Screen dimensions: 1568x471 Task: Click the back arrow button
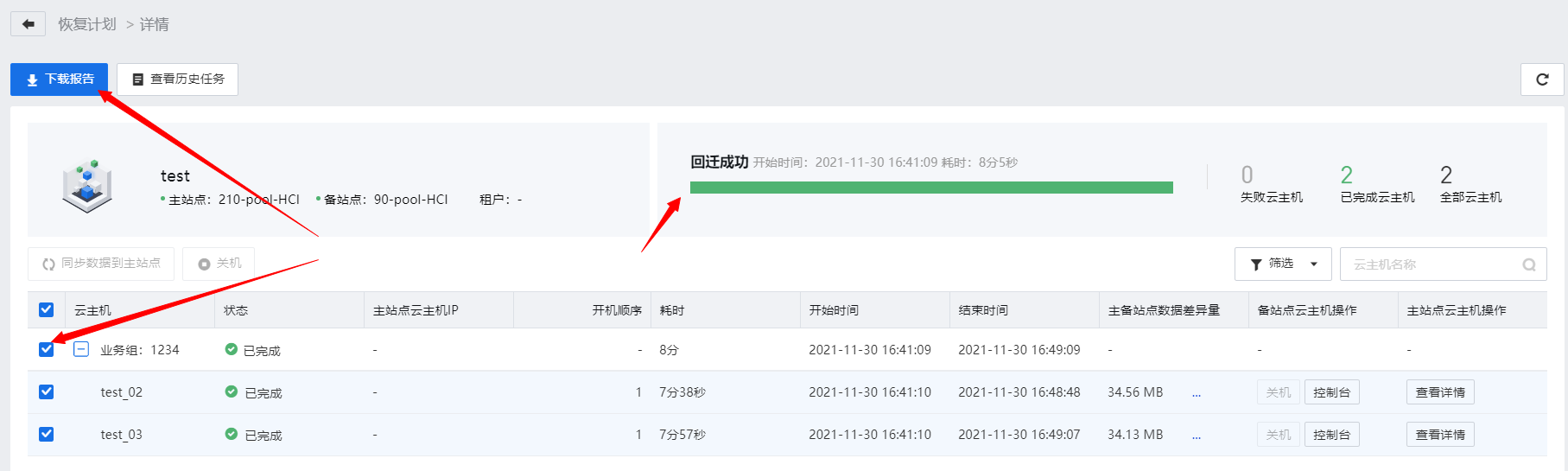(28, 24)
